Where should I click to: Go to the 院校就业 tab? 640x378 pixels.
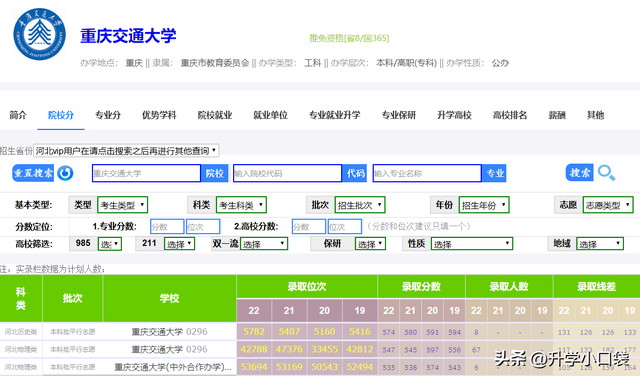pos(215,115)
